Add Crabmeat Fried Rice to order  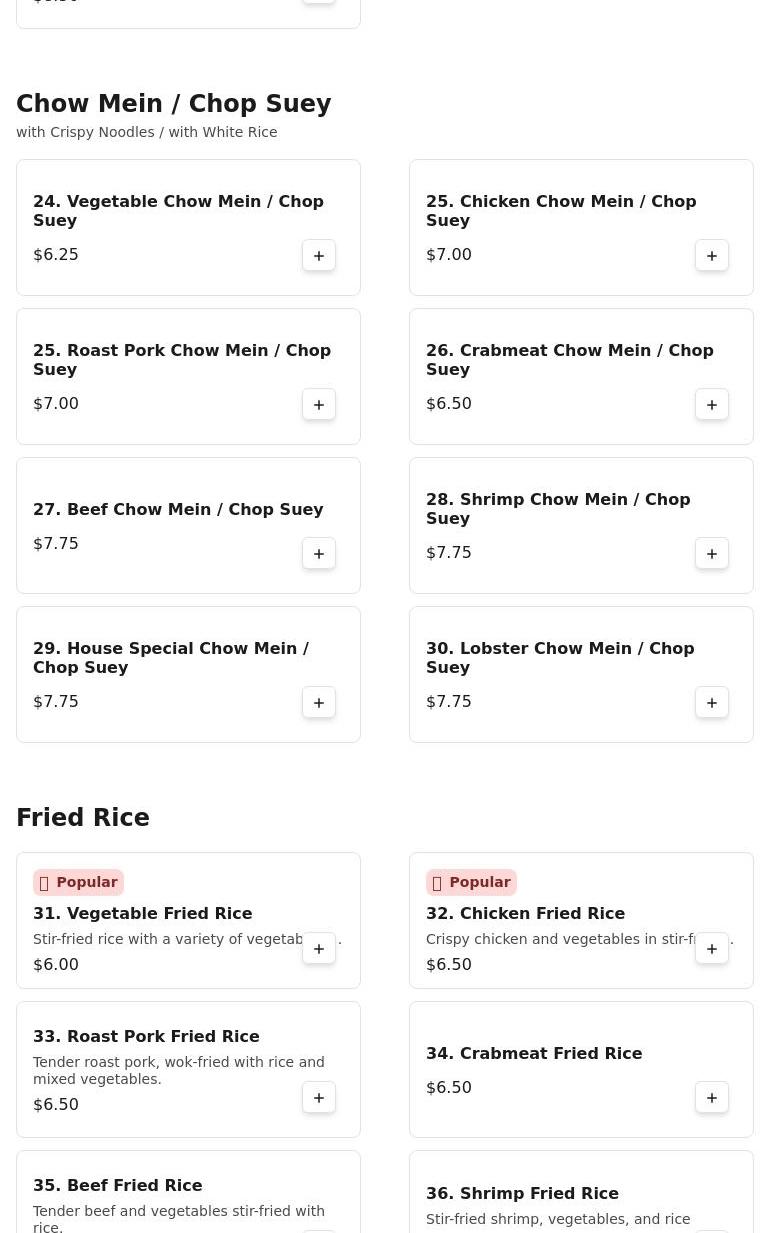point(712,1098)
